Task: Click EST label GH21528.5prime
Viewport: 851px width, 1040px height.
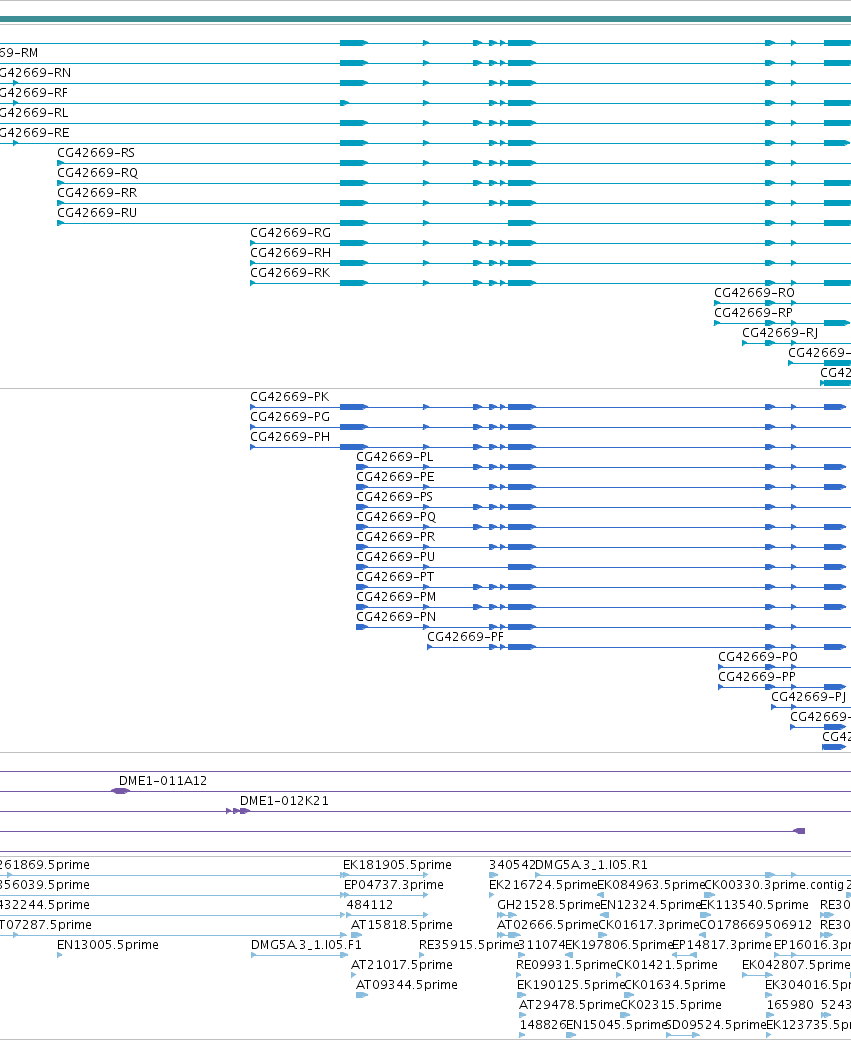Action: coord(548,904)
